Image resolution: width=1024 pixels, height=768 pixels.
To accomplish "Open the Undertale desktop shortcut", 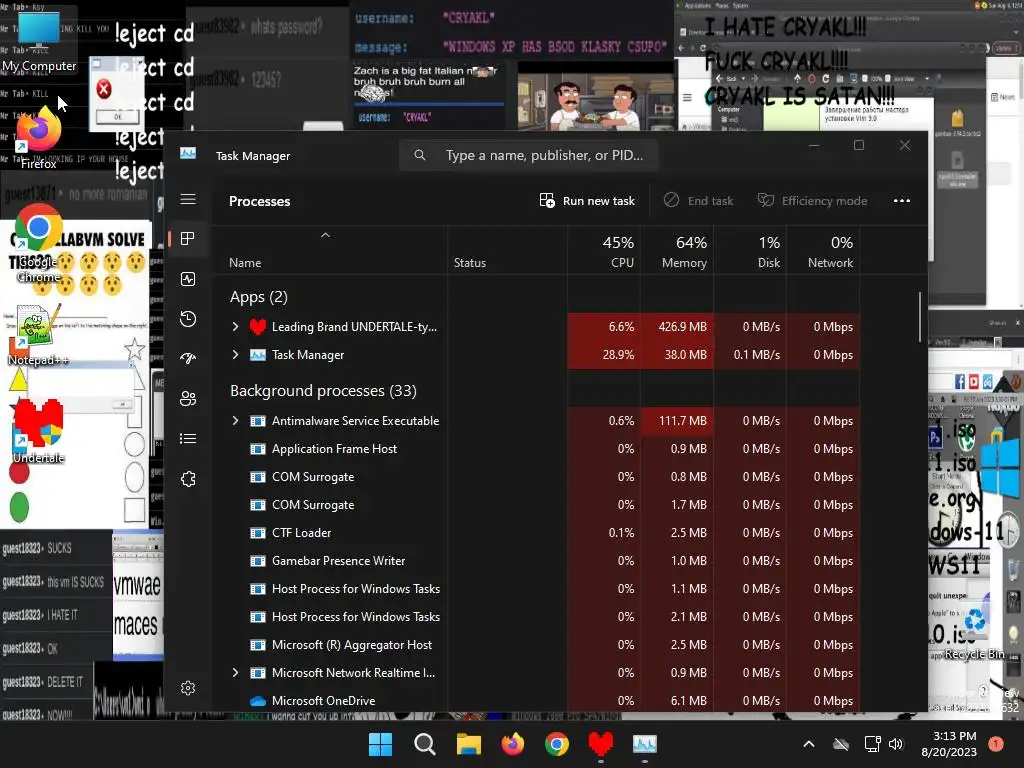I will (x=39, y=432).
